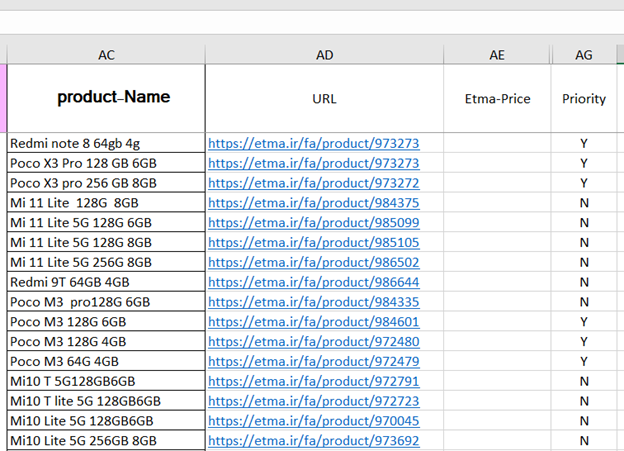624x451 pixels.
Task: Open the link ending in product/973272
Action: [x=314, y=183]
